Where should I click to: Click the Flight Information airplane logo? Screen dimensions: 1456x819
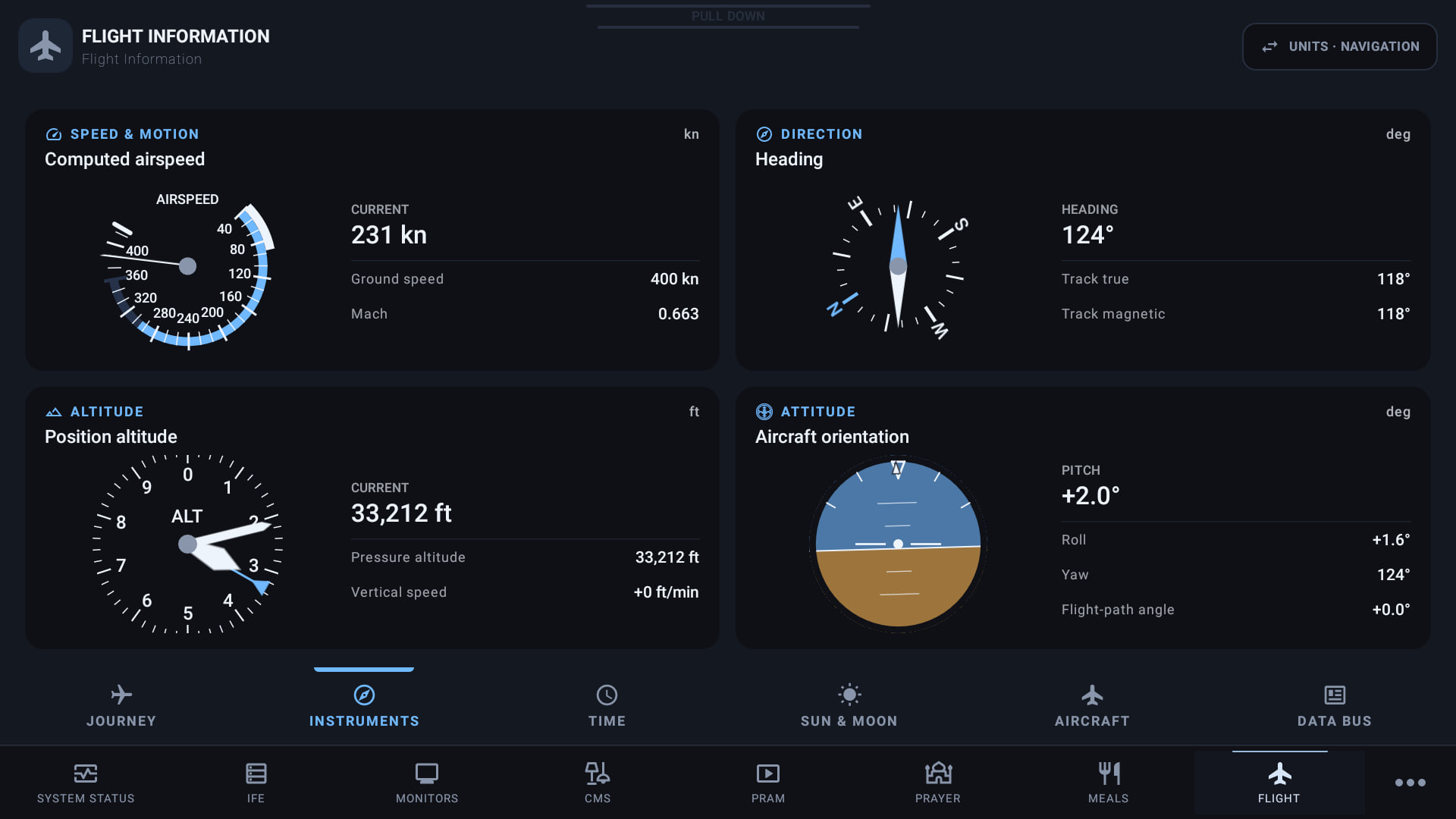(x=45, y=45)
